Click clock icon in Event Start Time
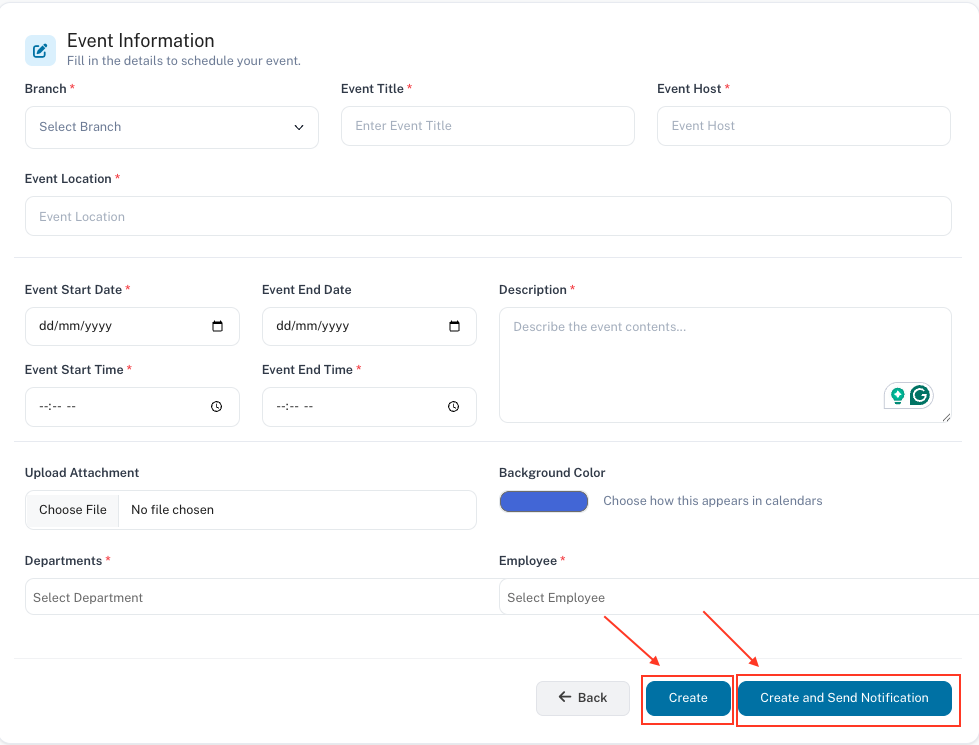979x745 pixels. pyautogui.click(x=217, y=407)
